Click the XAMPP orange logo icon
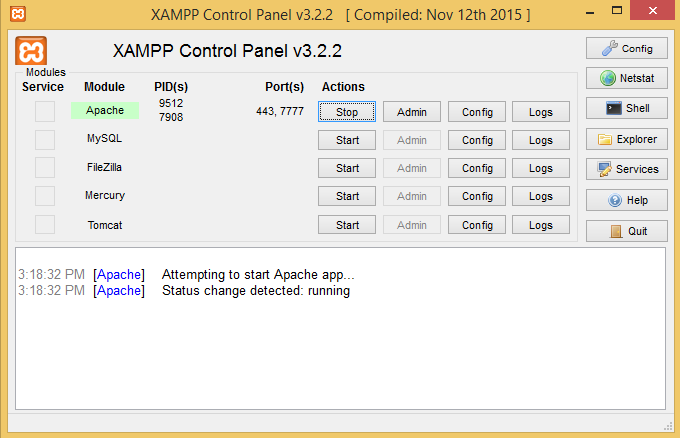Screen dimensions: 680x439 coord(32,52)
